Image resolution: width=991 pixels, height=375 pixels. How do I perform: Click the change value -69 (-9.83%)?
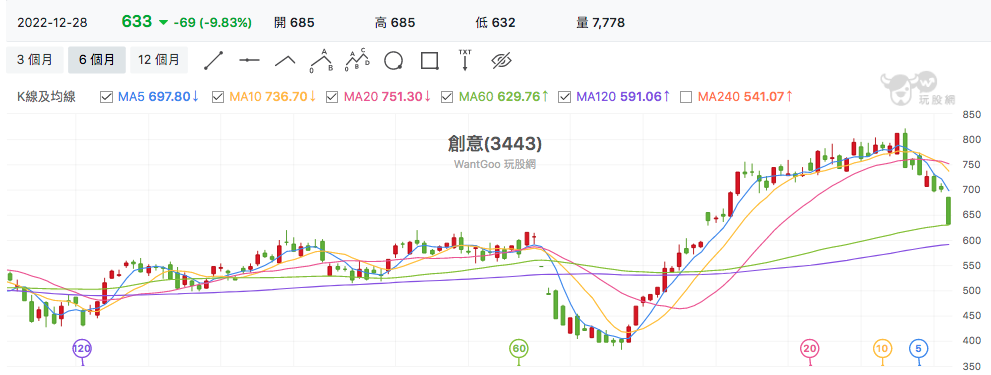(213, 23)
